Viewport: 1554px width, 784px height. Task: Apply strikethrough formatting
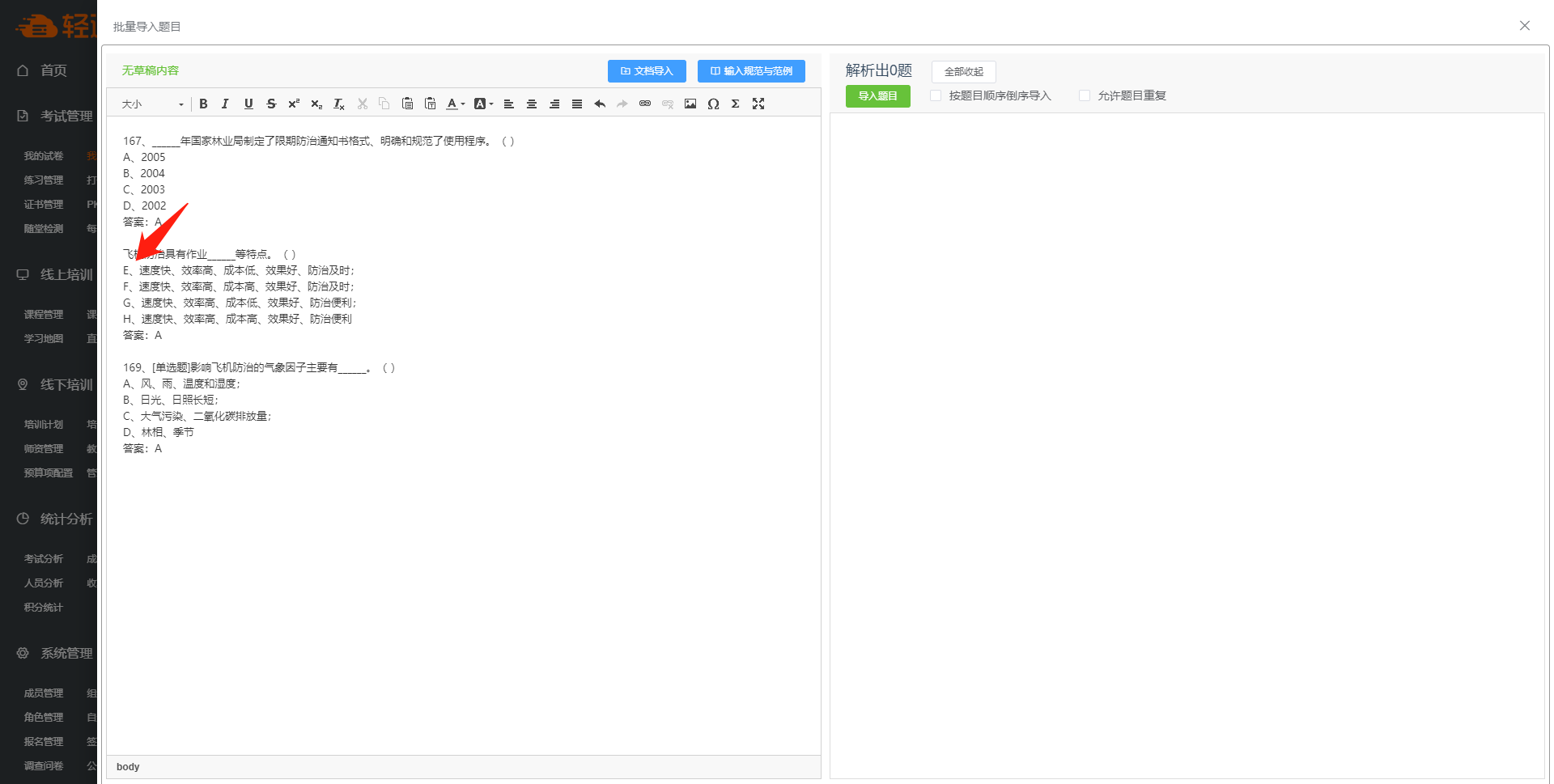[271, 104]
